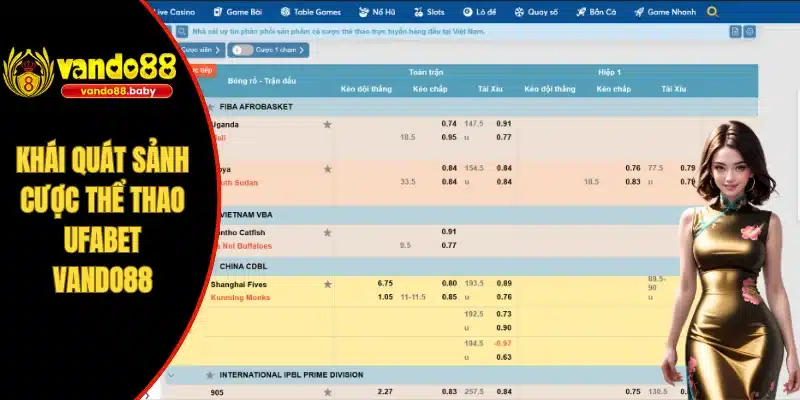The image size is (800, 400).
Task: Pick Shanghai Fives win odds 6.75
Action: 385,283
